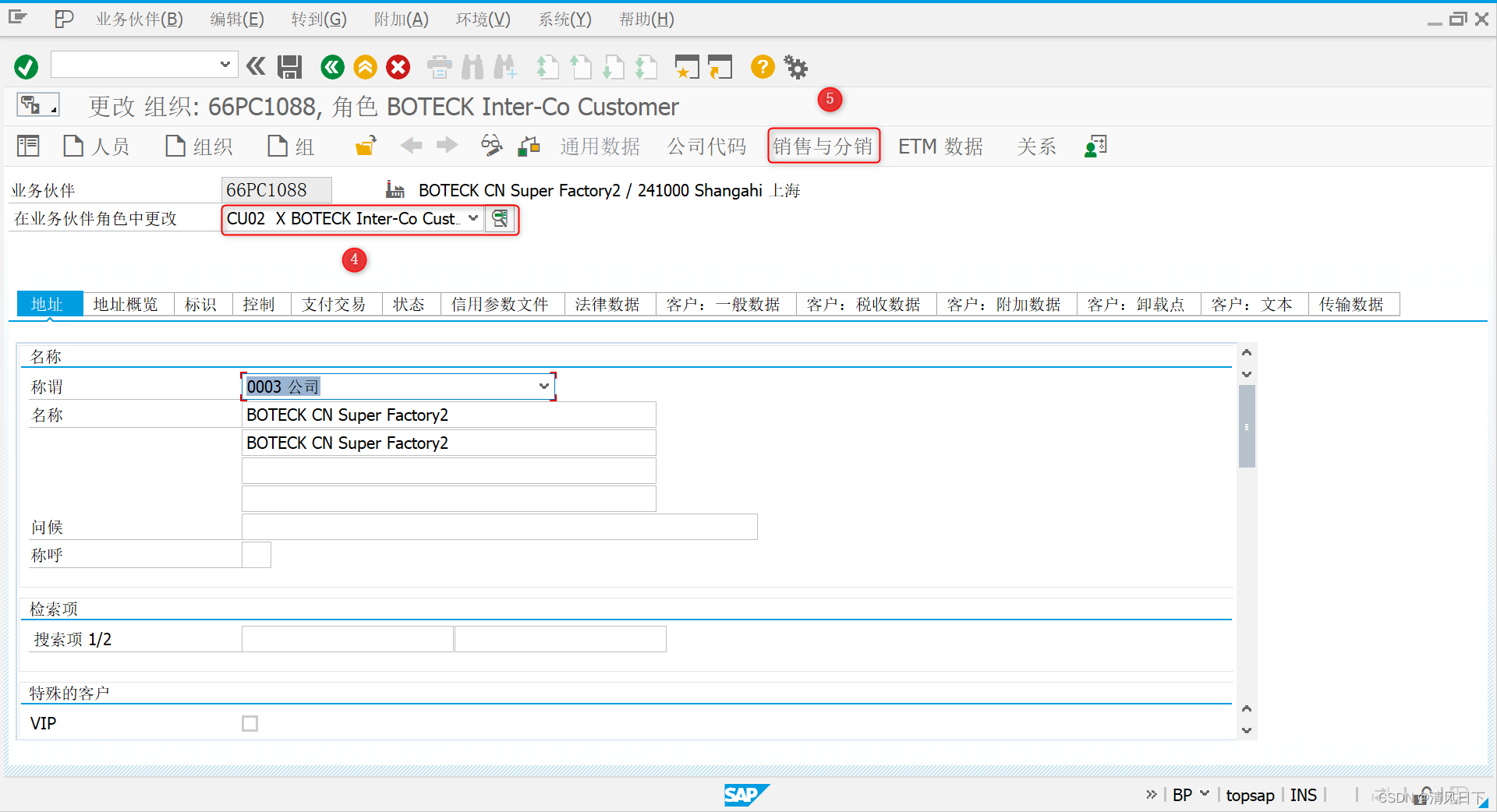Open Customize Local Layout gear icon
The image size is (1497, 812).
[796, 67]
